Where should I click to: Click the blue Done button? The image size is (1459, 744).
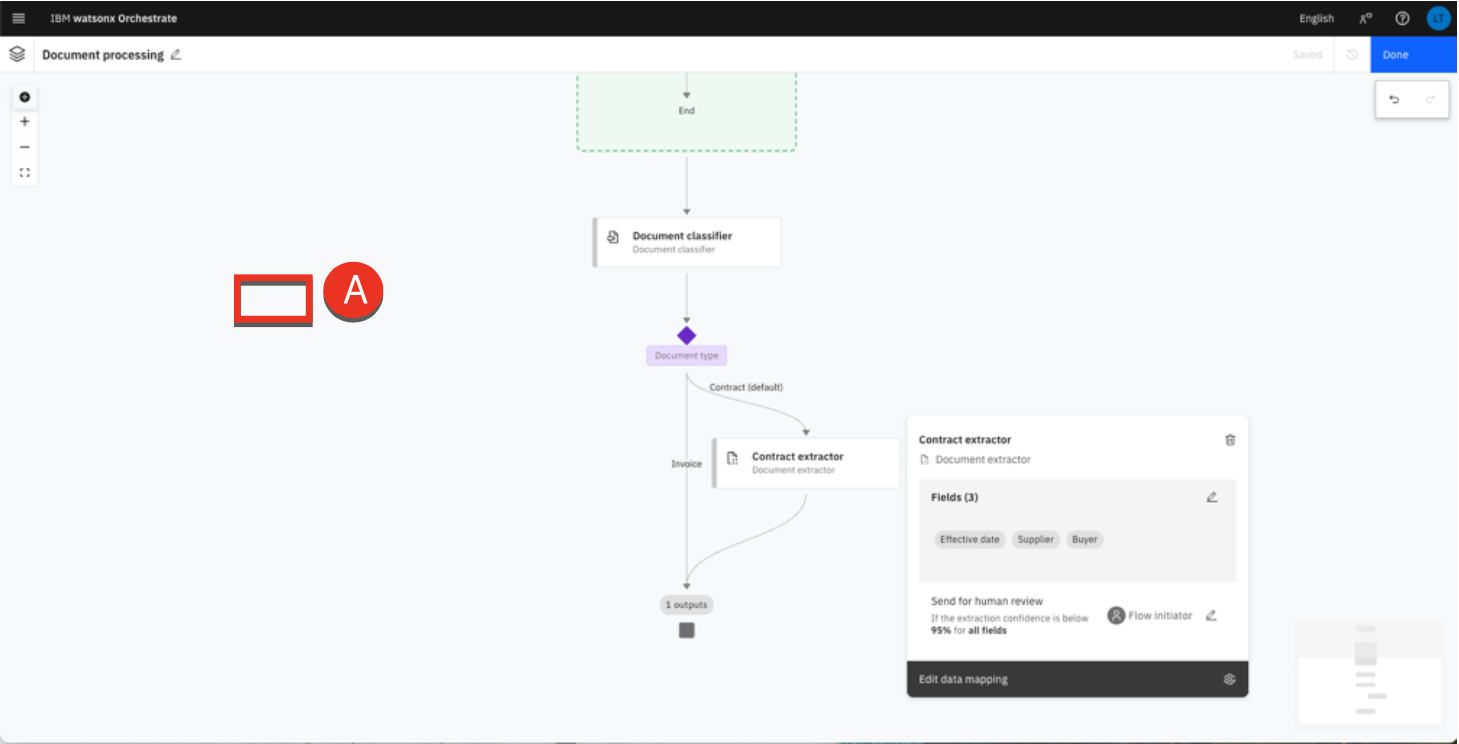coord(1412,55)
